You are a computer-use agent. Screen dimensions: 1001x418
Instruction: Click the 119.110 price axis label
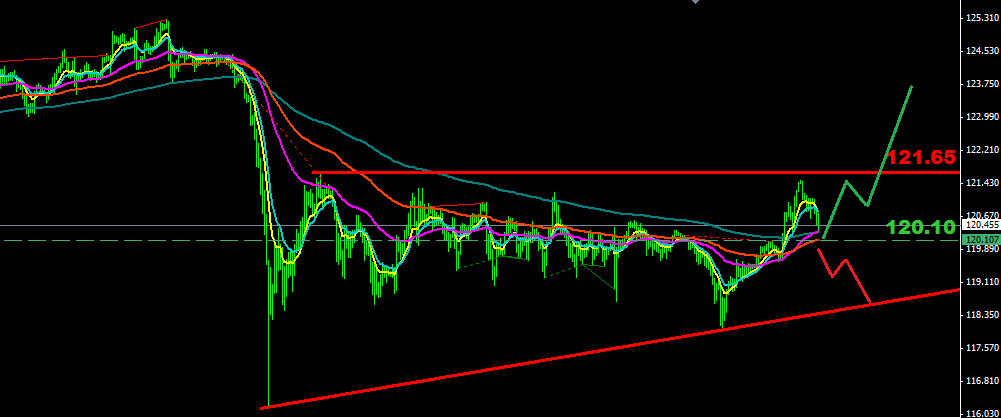(x=982, y=282)
